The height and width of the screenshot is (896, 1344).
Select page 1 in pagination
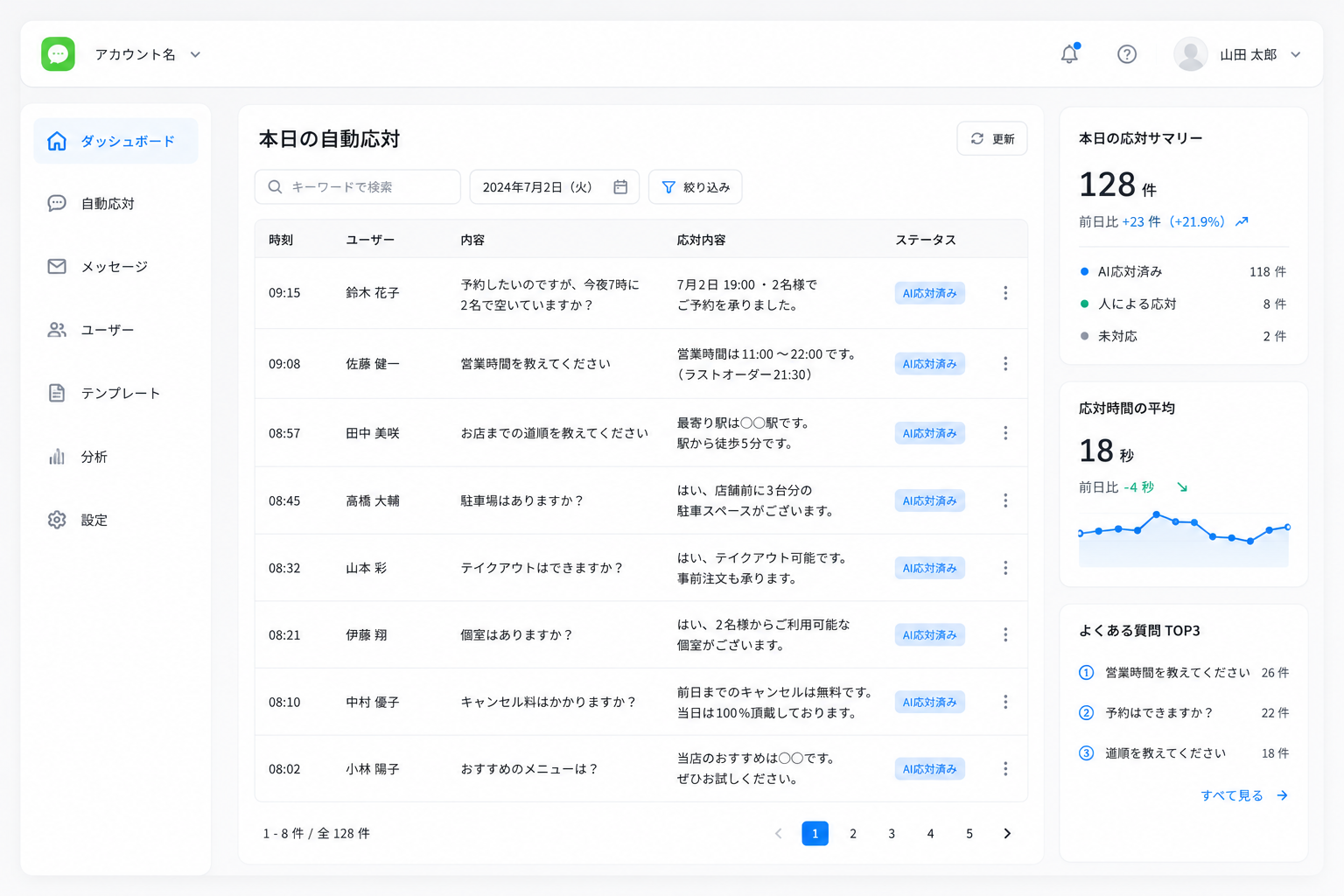(815, 834)
